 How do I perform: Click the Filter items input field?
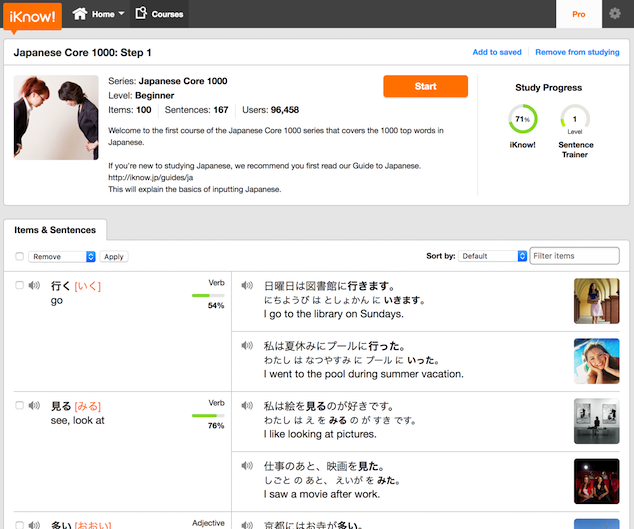click(x=574, y=256)
